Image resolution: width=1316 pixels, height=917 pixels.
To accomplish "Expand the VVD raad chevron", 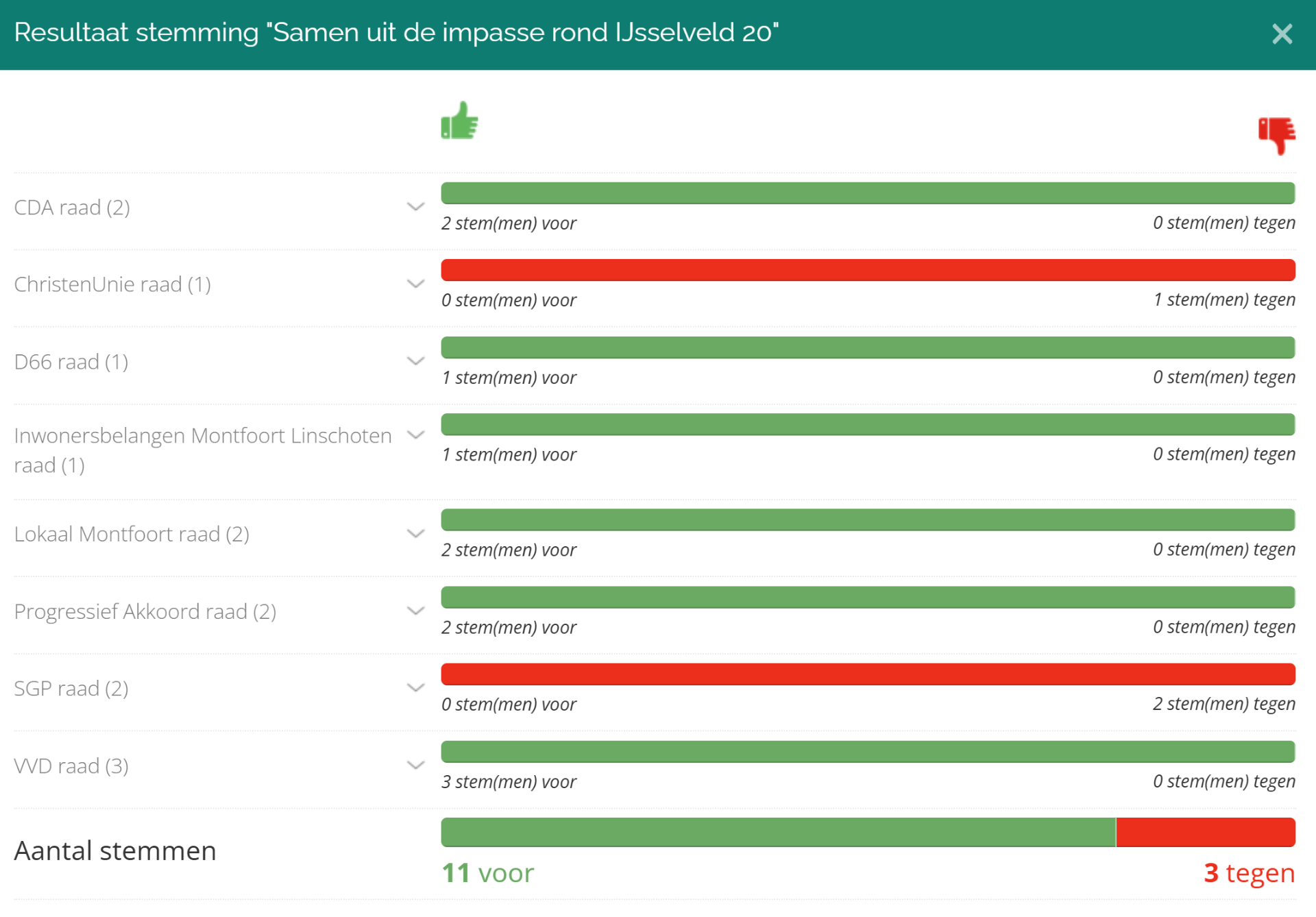I will point(415,765).
